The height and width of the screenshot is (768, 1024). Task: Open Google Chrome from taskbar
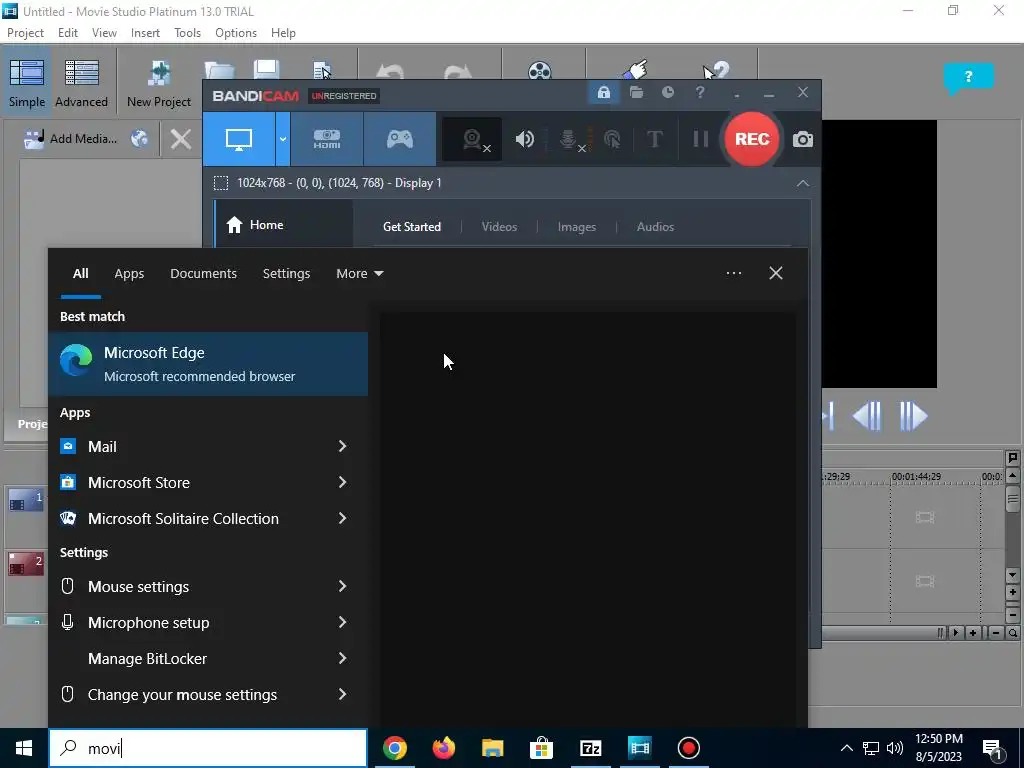(394, 748)
